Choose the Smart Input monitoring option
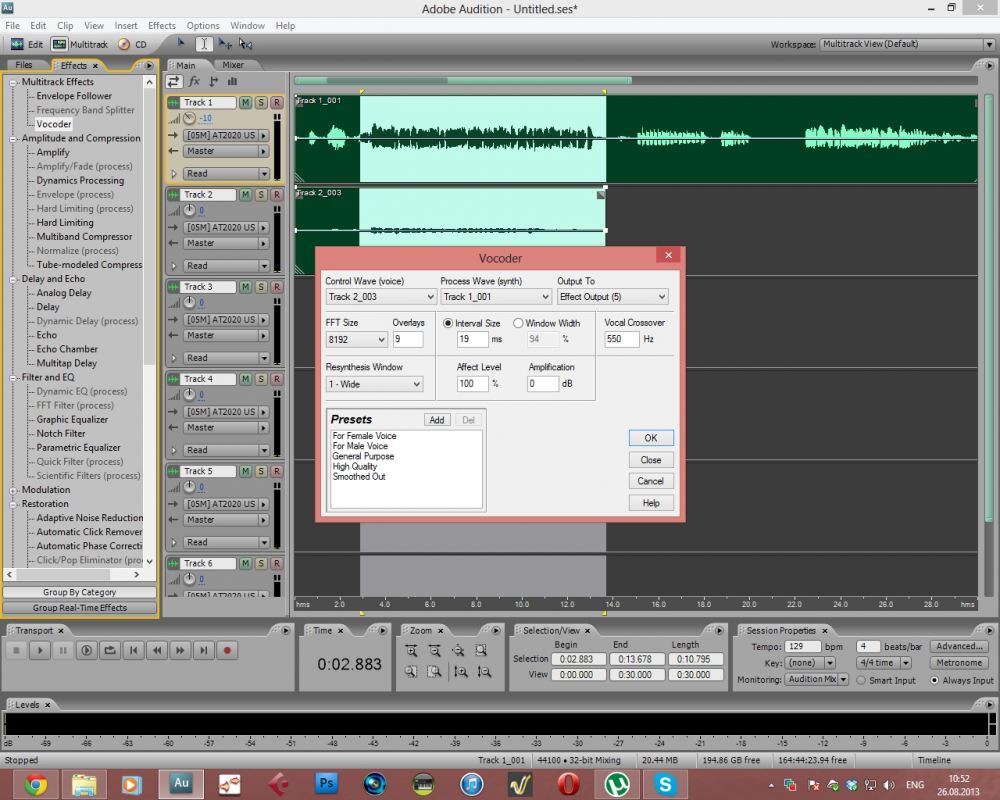This screenshot has width=1000, height=800. coord(861,680)
